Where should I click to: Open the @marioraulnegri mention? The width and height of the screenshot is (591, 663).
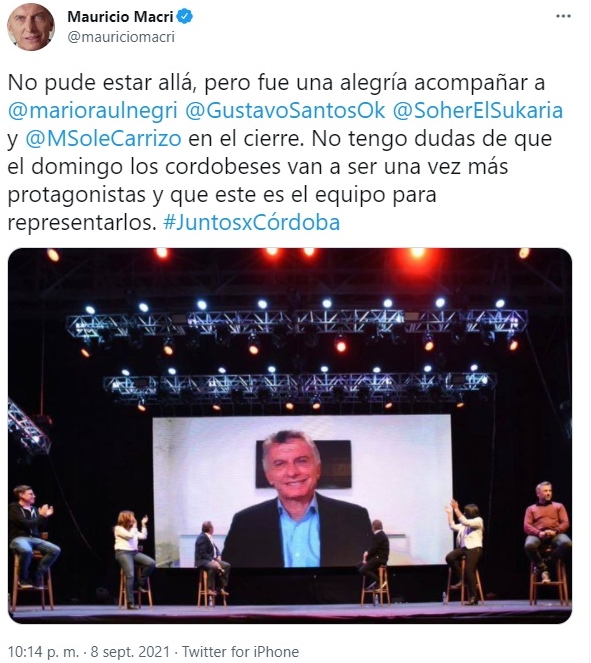93,111
